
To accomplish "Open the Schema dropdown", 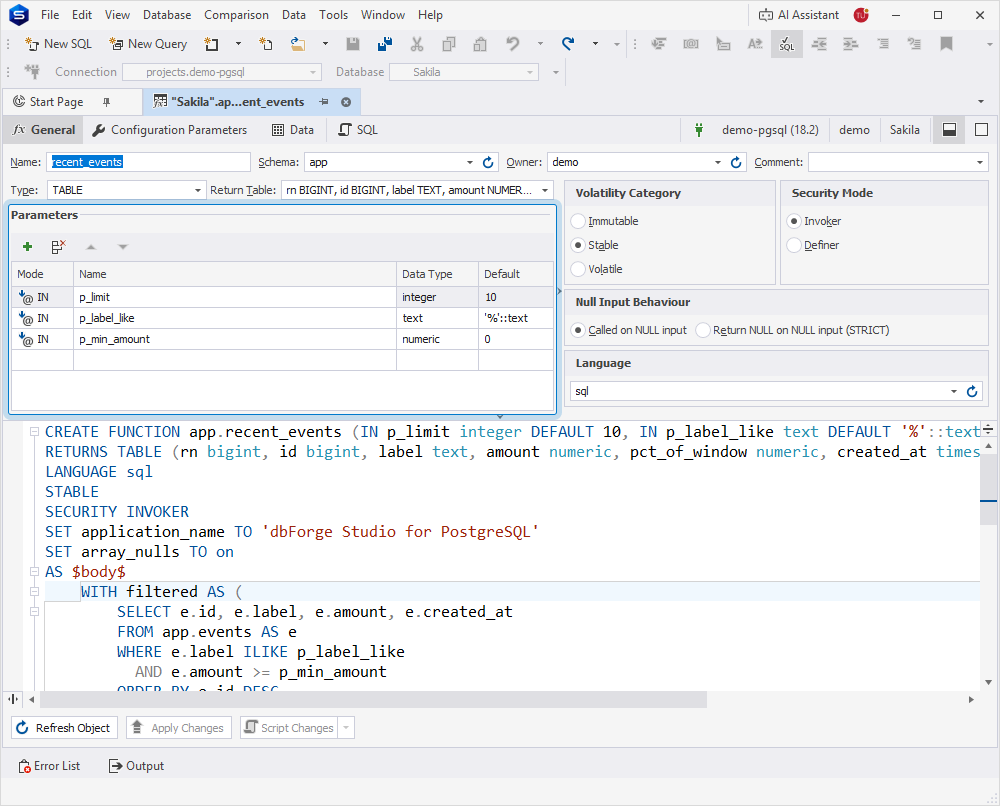I will pyautogui.click(x=470, y=163).
